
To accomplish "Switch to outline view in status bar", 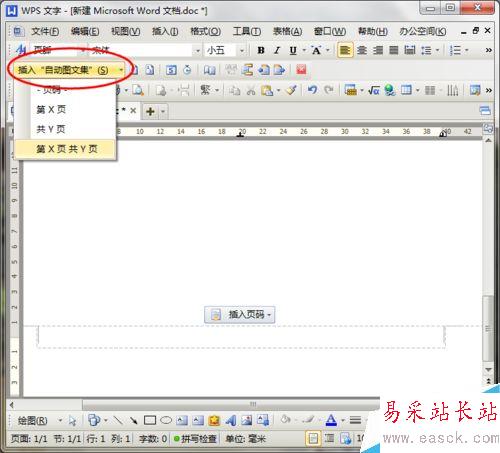I will tap(329, 439).
